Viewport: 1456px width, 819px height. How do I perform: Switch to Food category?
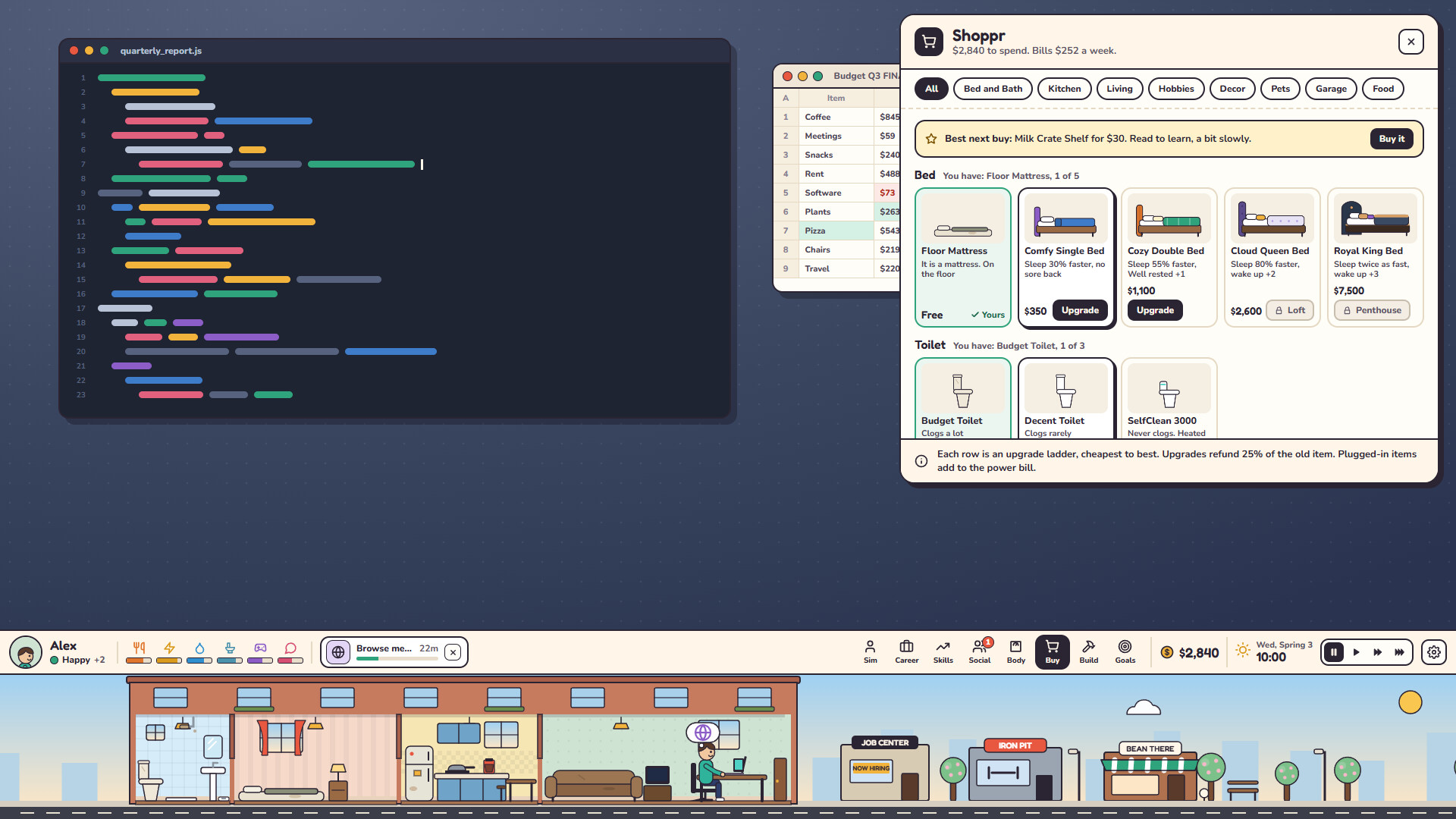pyautogui.click(x=1383, y=89)
